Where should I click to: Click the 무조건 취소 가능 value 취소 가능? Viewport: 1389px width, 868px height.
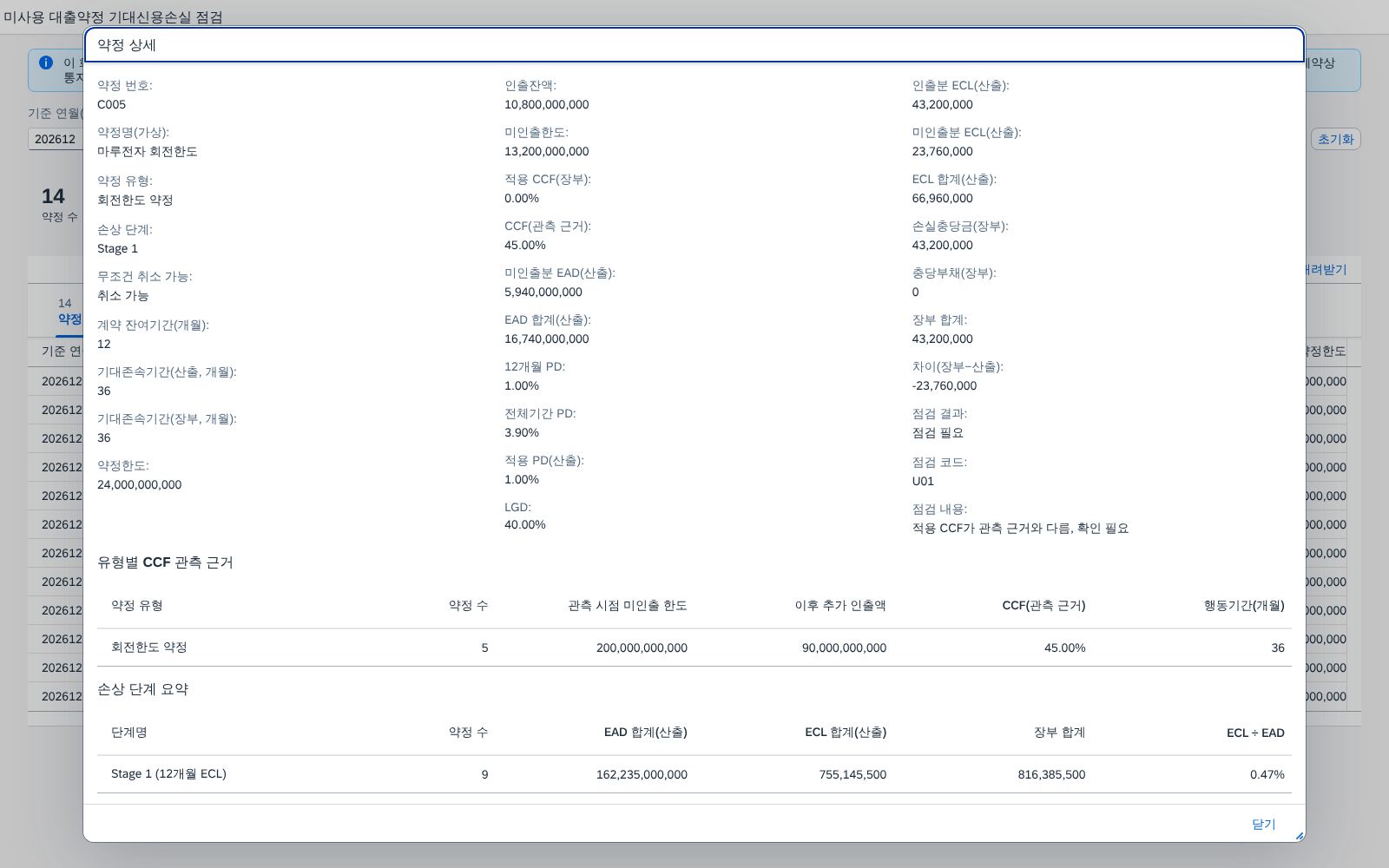click(122, 295)
